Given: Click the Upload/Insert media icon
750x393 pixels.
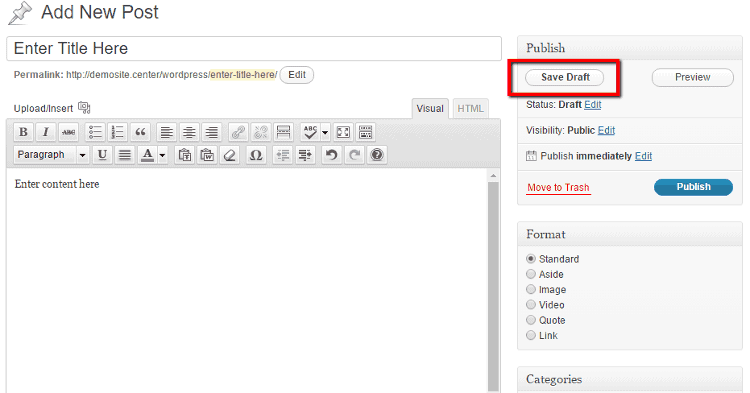Looking at the screenshot, I should 84,108.
